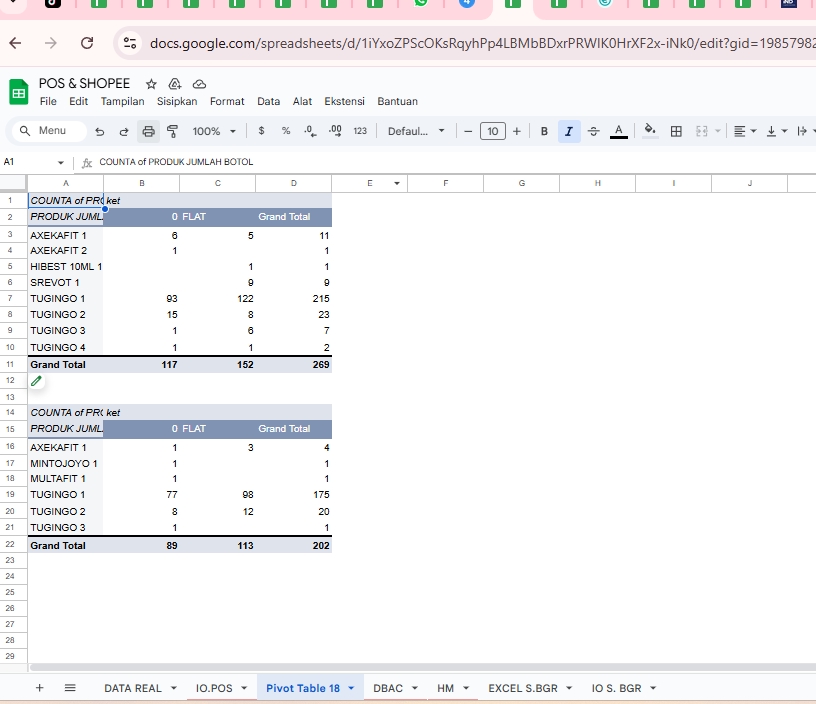
Task: Switch to the DATA REAL sheet tab
Action: point(131,688)
